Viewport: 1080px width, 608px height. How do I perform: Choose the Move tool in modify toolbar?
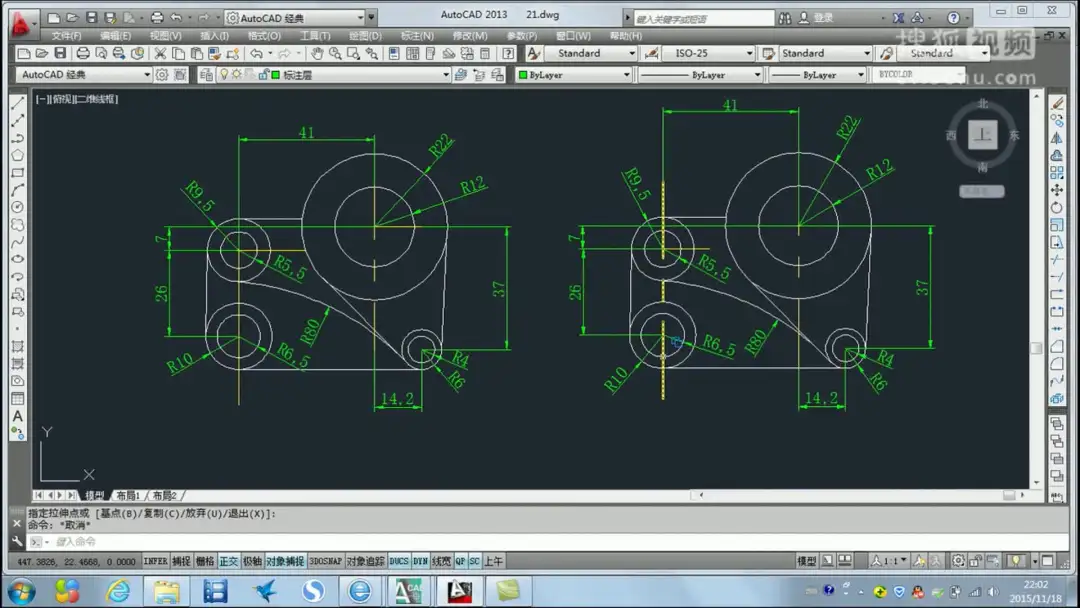click(x=1057, y=190)
